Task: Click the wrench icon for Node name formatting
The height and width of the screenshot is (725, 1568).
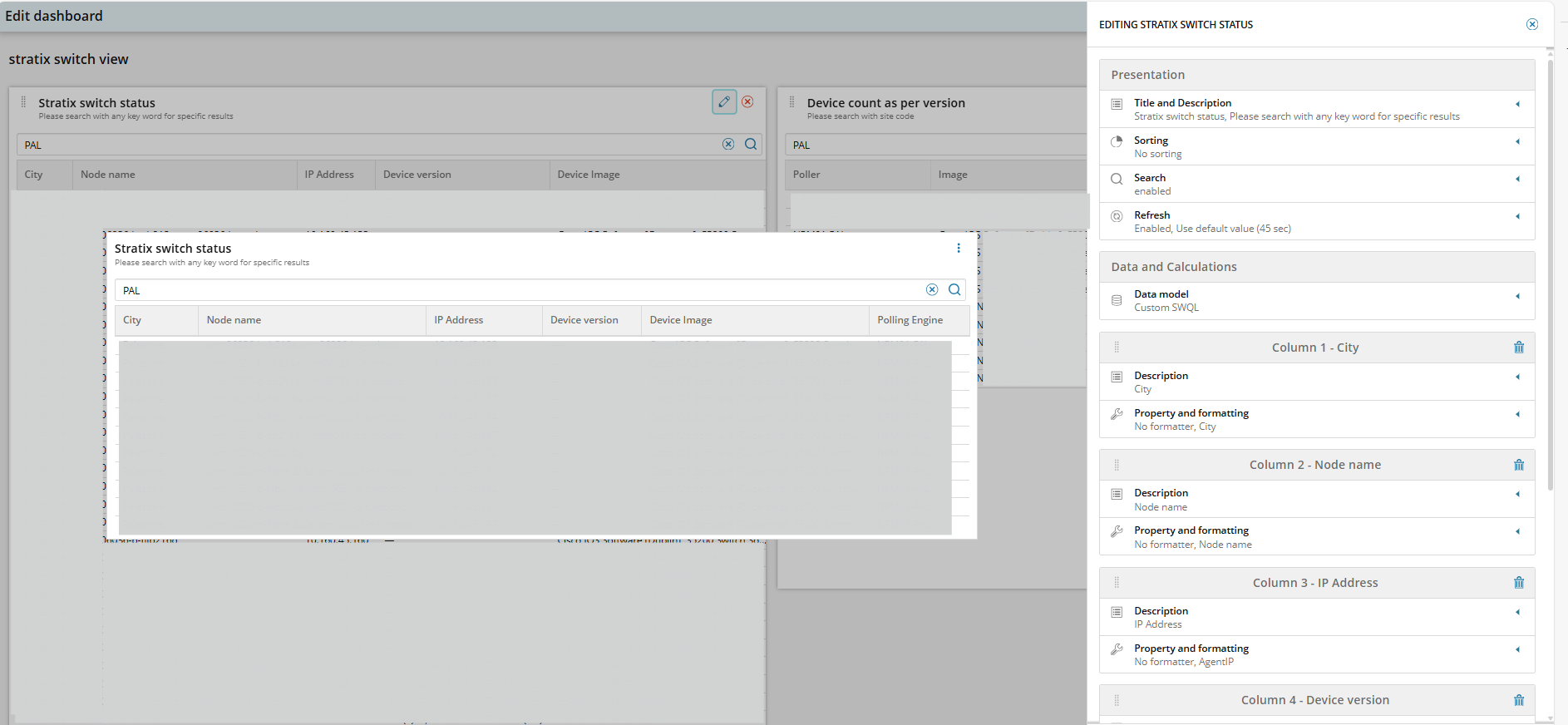Action: point(1117,531)
